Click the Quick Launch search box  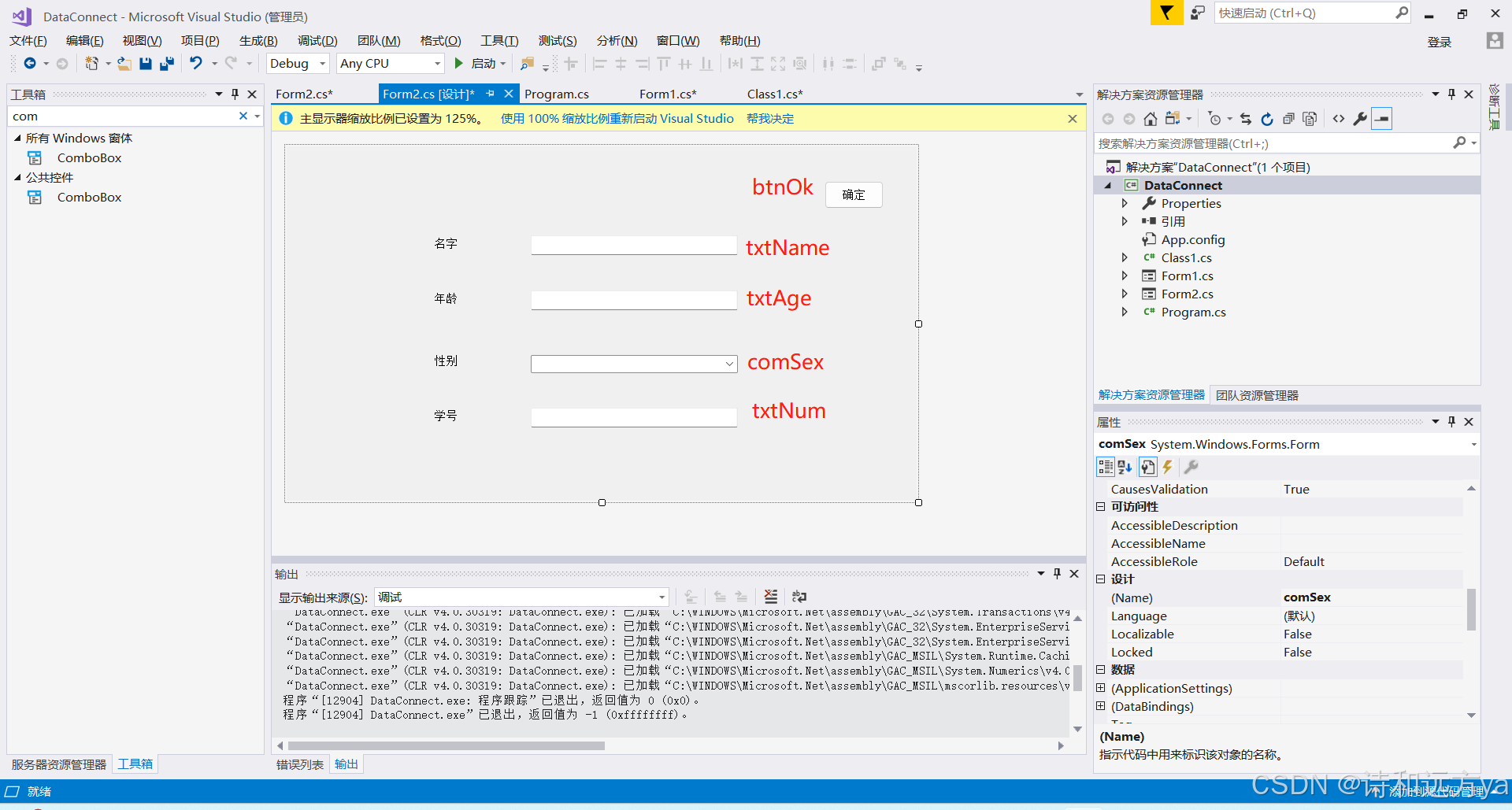pos(1304,13)
